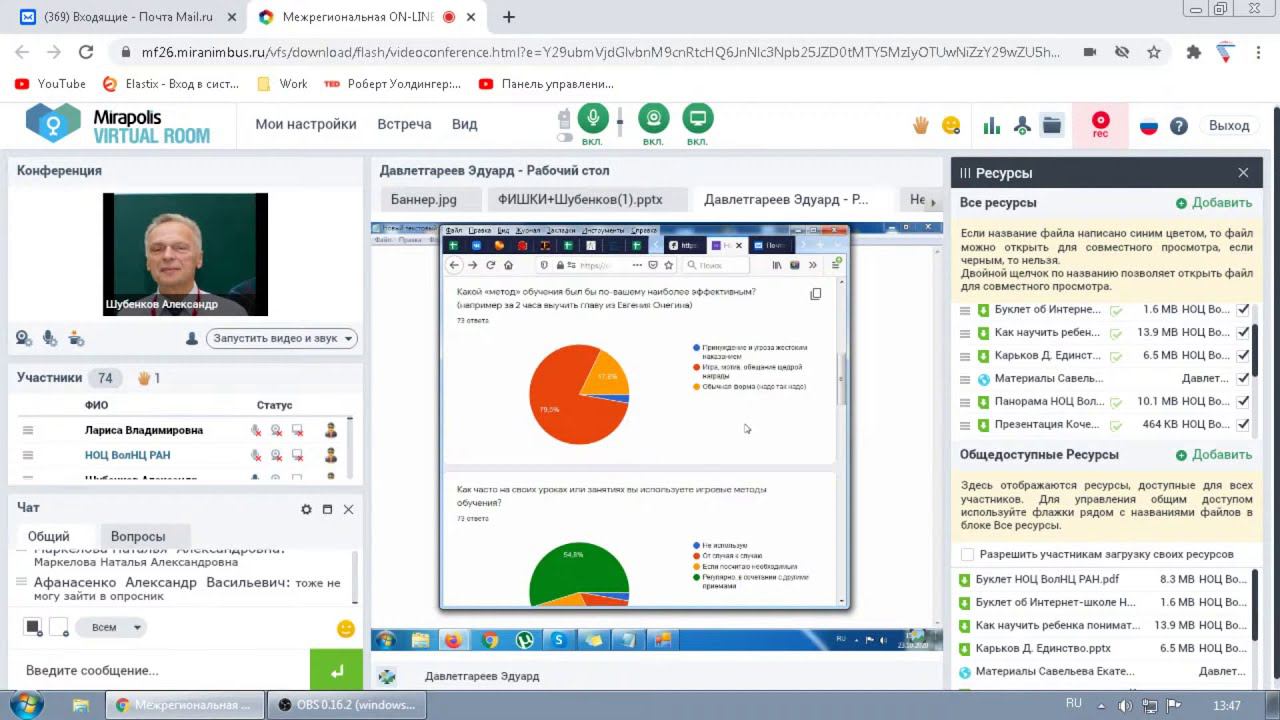
Task: Toggle checkbox for Панорама НОЦ Вол... resource
Action: point(1243,402)
